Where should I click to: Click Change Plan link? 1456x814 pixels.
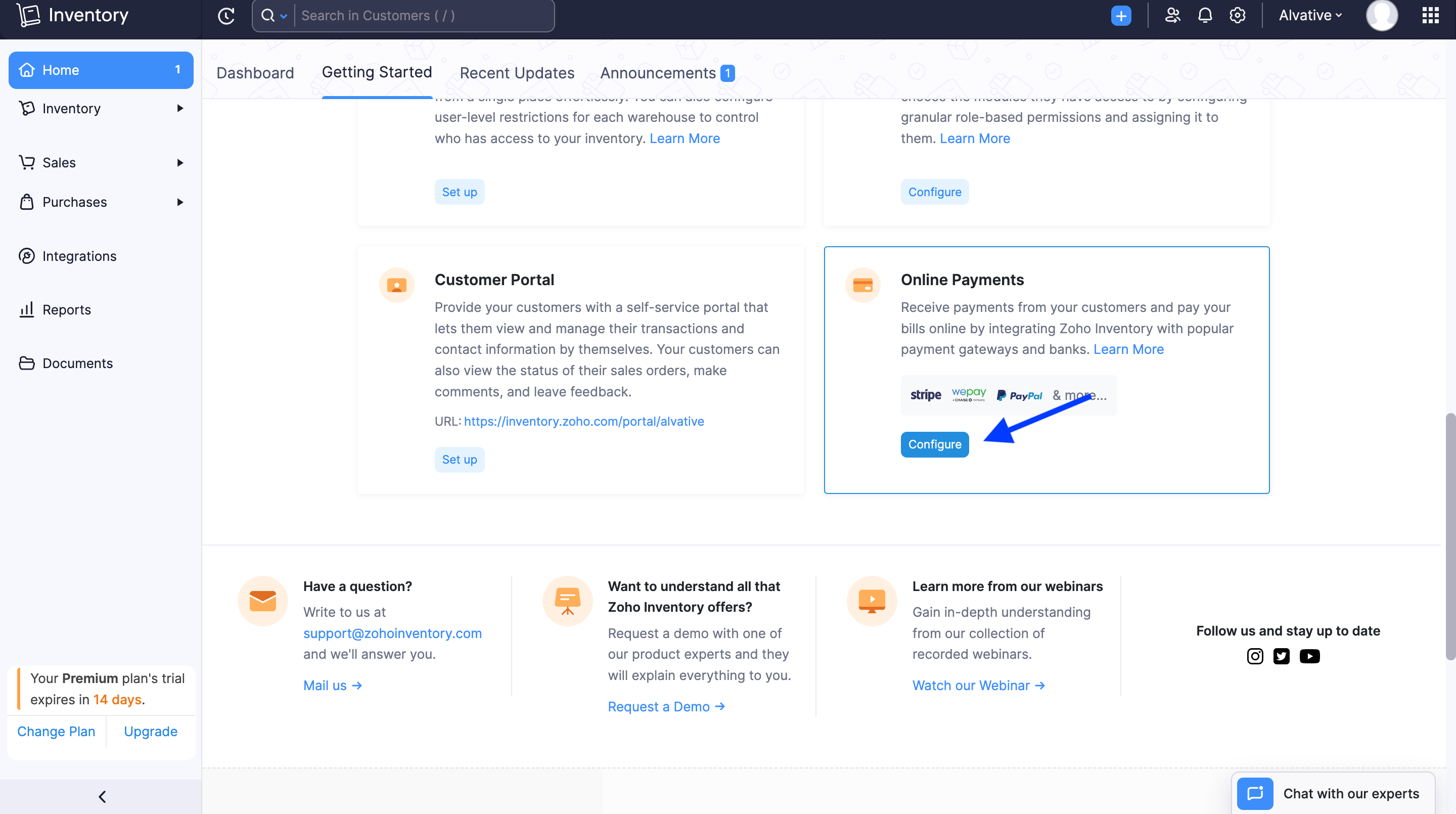tap(56, 732)
